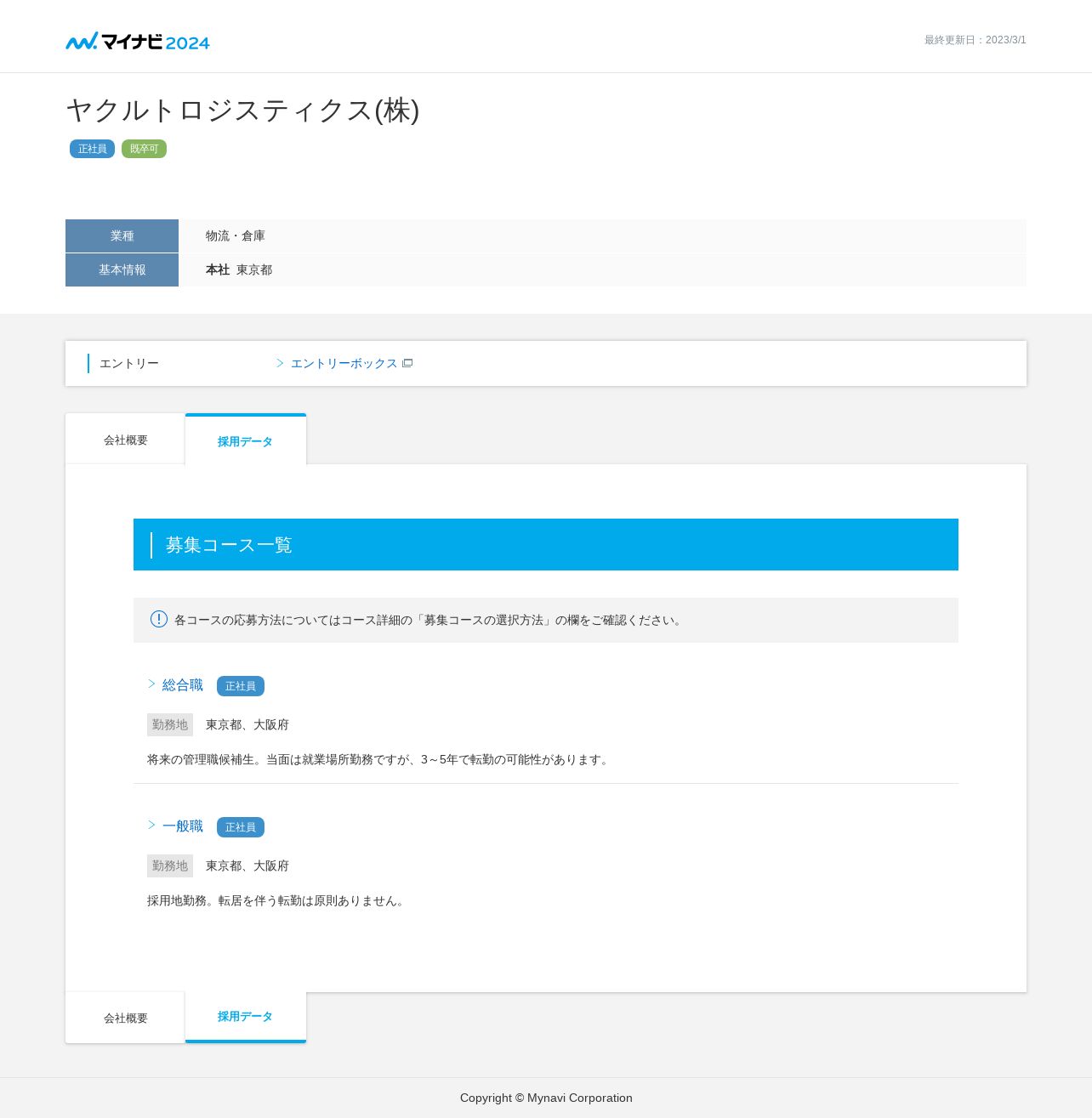Click the external window icon beside エントリーボックス
This screenshot has width=1092, height=1118.
click(407, 363)
